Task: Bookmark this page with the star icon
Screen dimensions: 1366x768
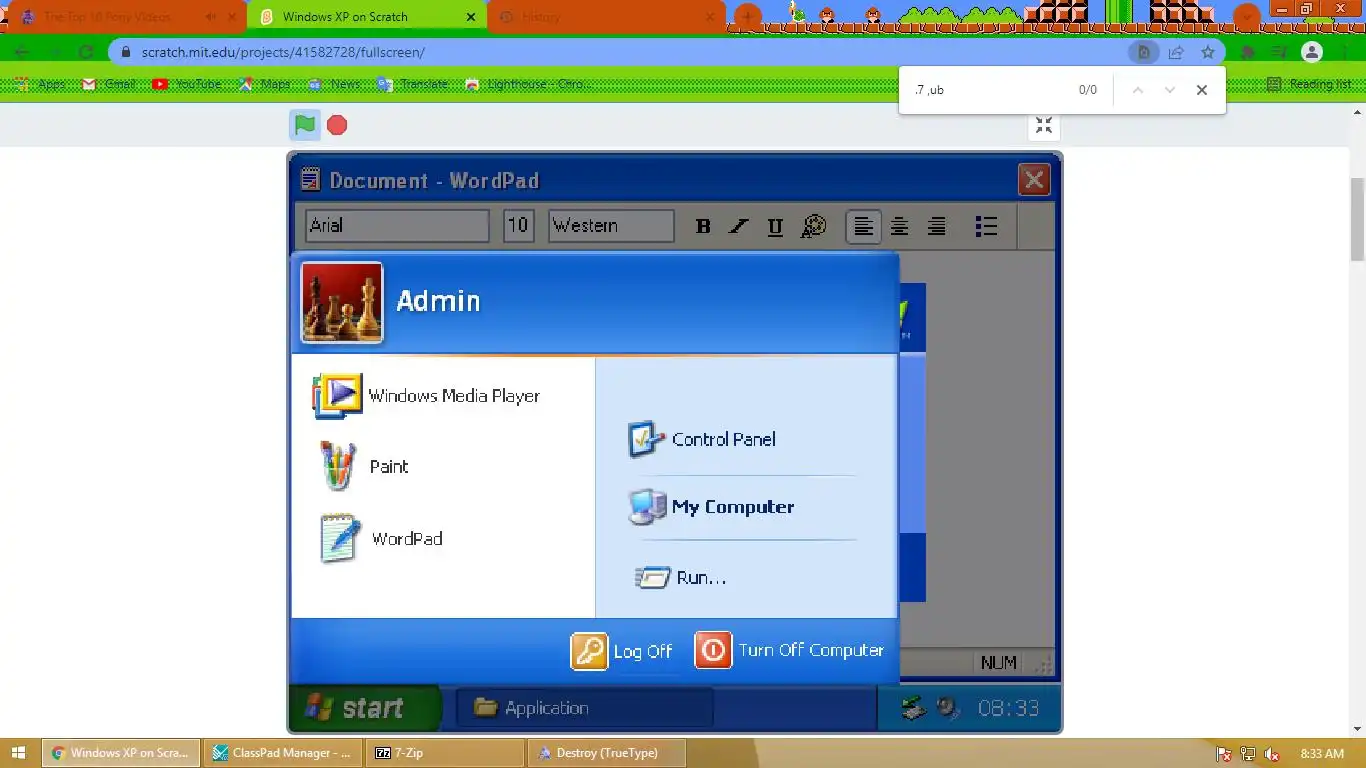Action: coord(1208,52)
